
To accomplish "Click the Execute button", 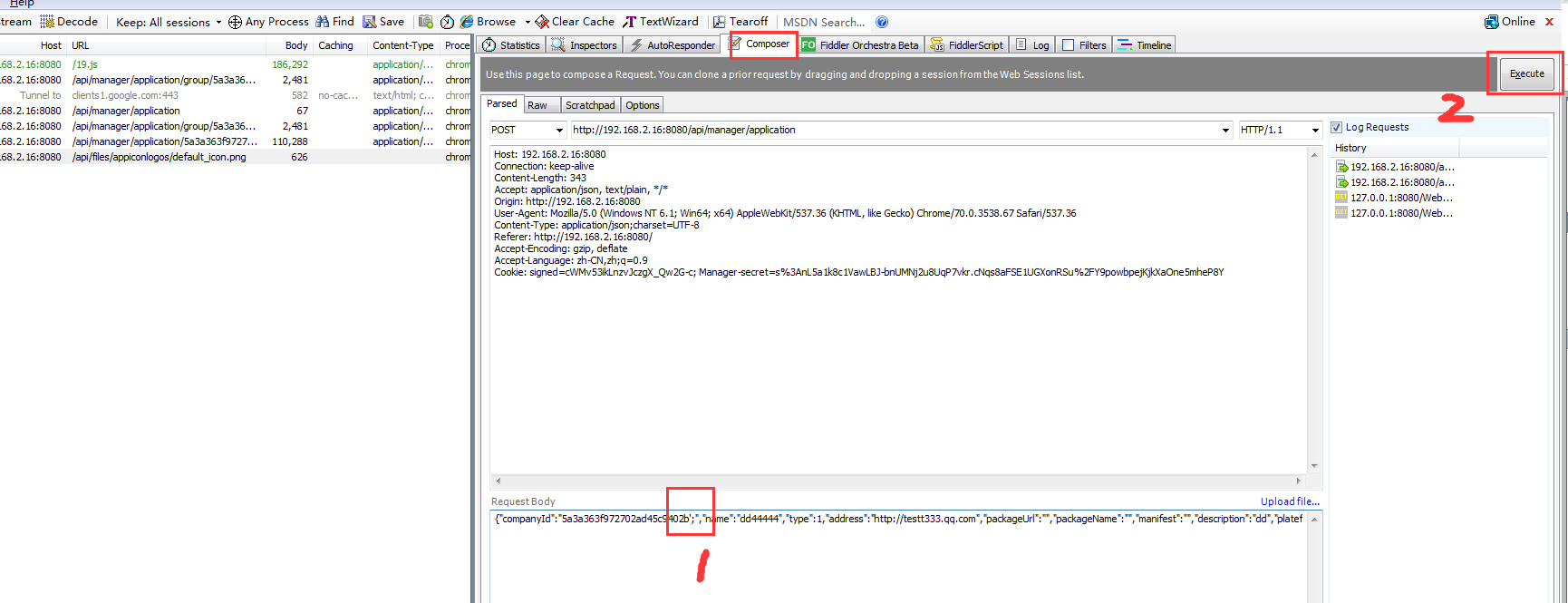I will (x=1527, y=73).
